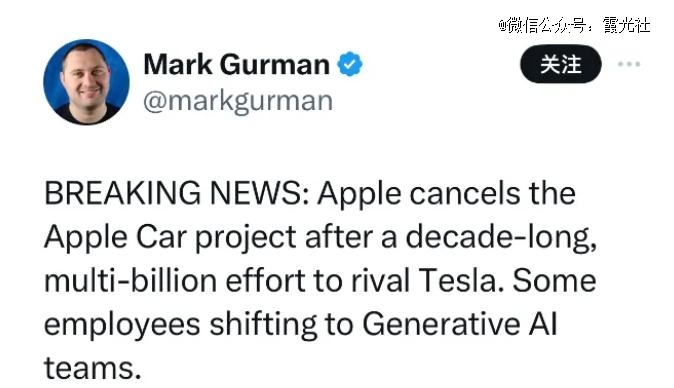Click the phrase "Generative AI" in the tweet
The width and height of the screenshot is (674, 388).
460,324
